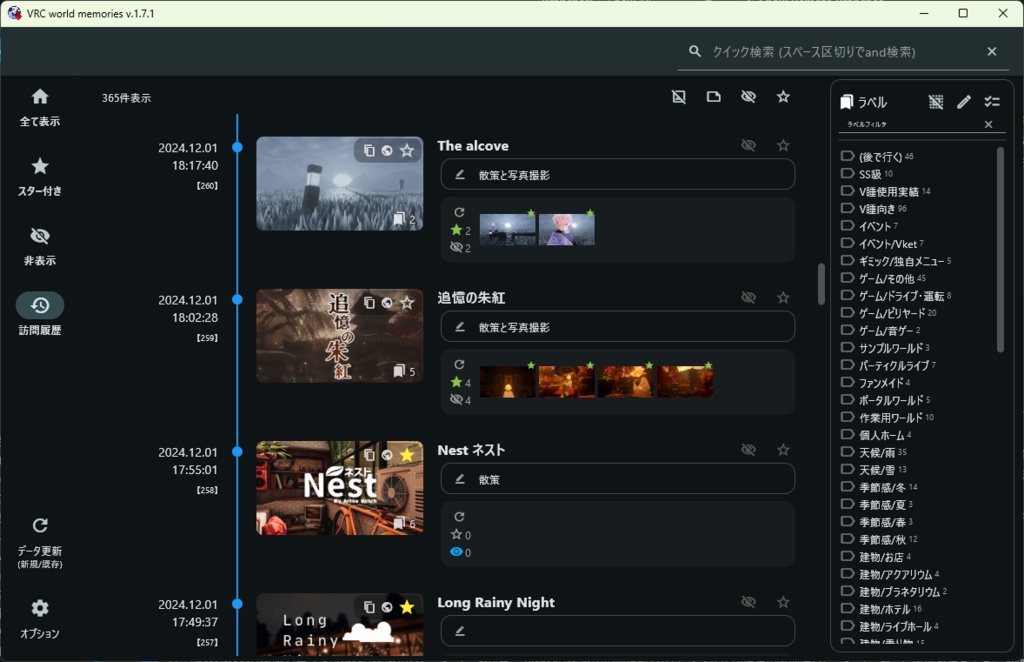
Task: Open the fourth photo of 追憶の朱紅
Action: 685,381
